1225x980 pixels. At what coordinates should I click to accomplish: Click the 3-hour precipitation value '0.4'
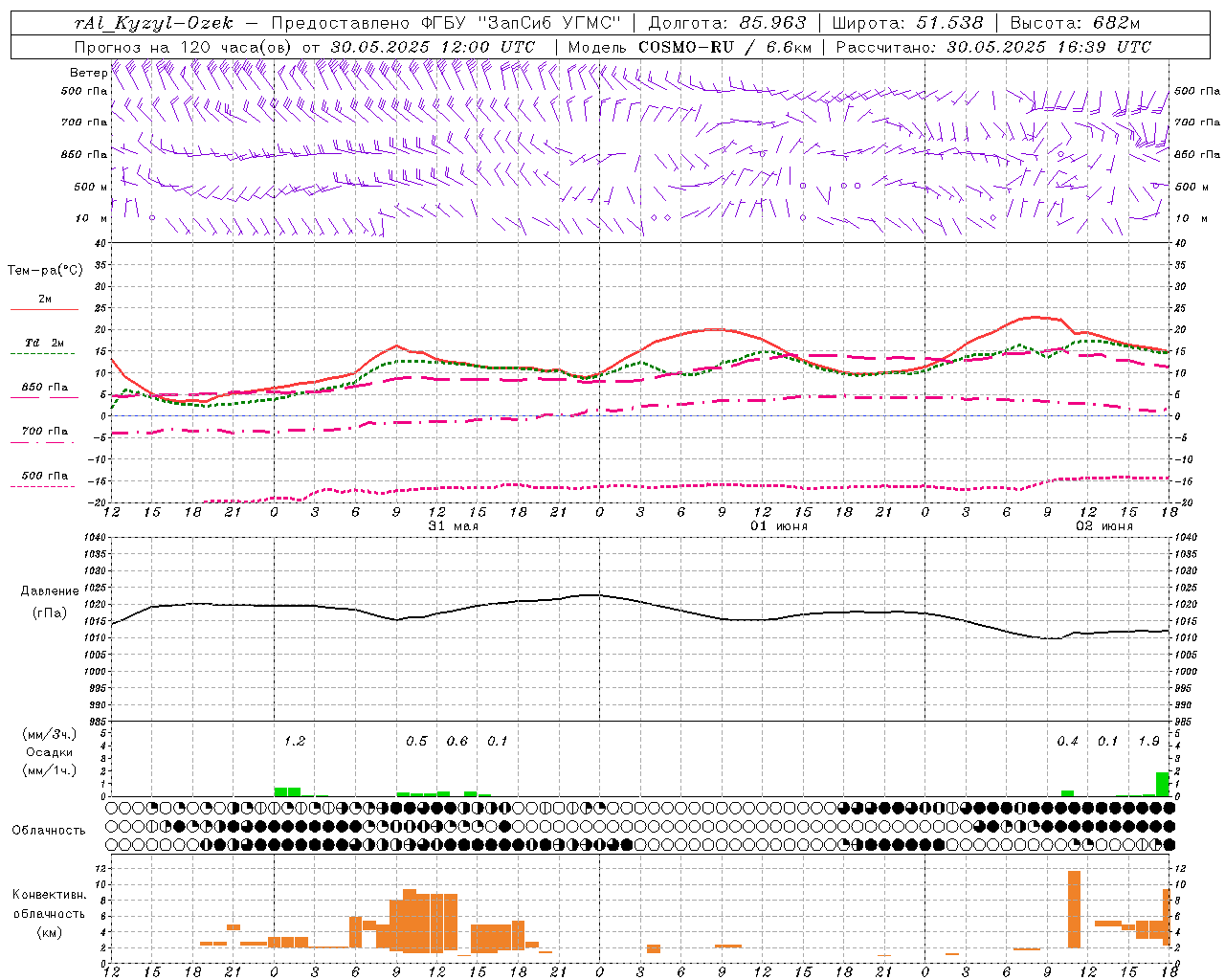coord(1067,742)
